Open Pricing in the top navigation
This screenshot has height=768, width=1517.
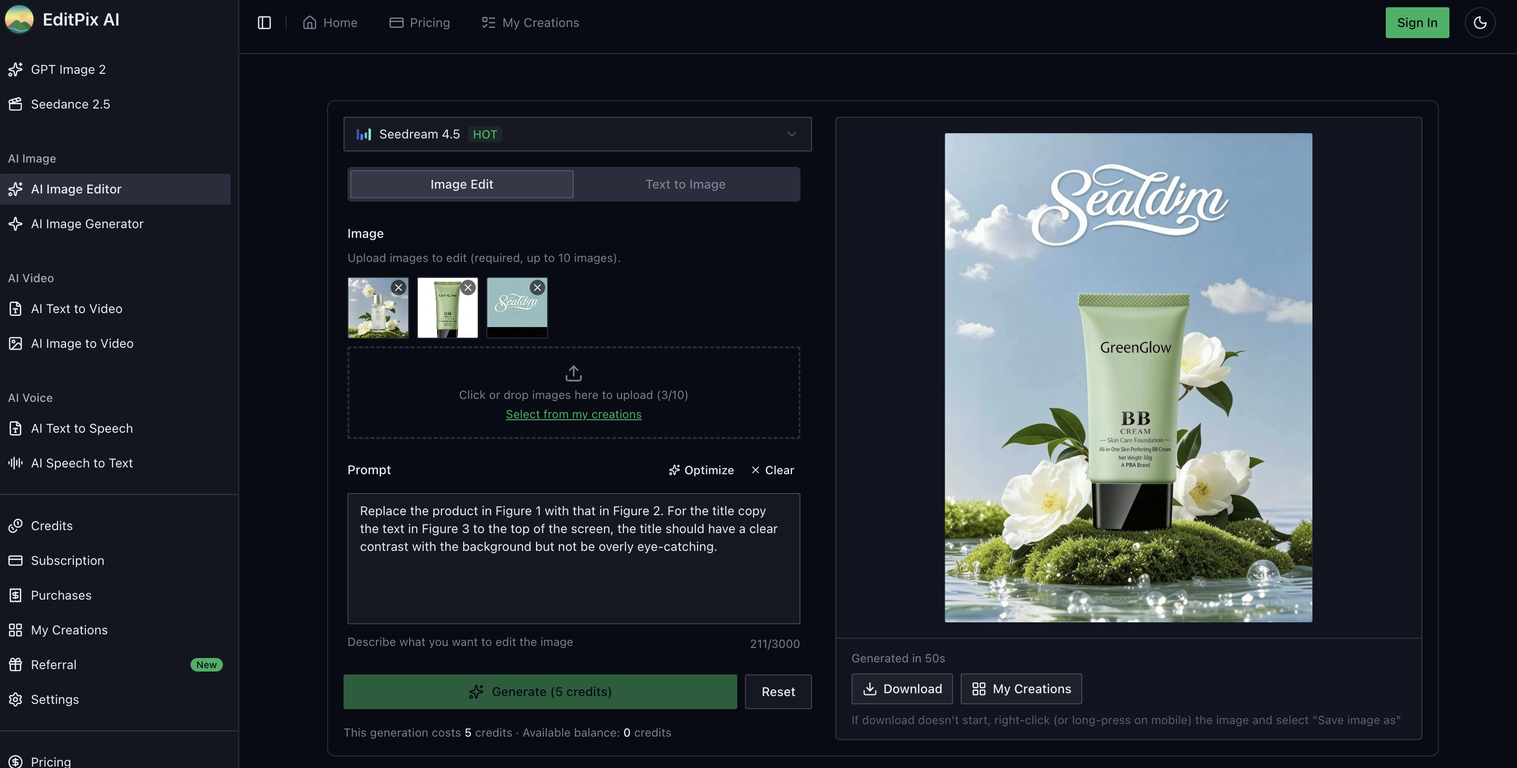[x=420, y=22]
